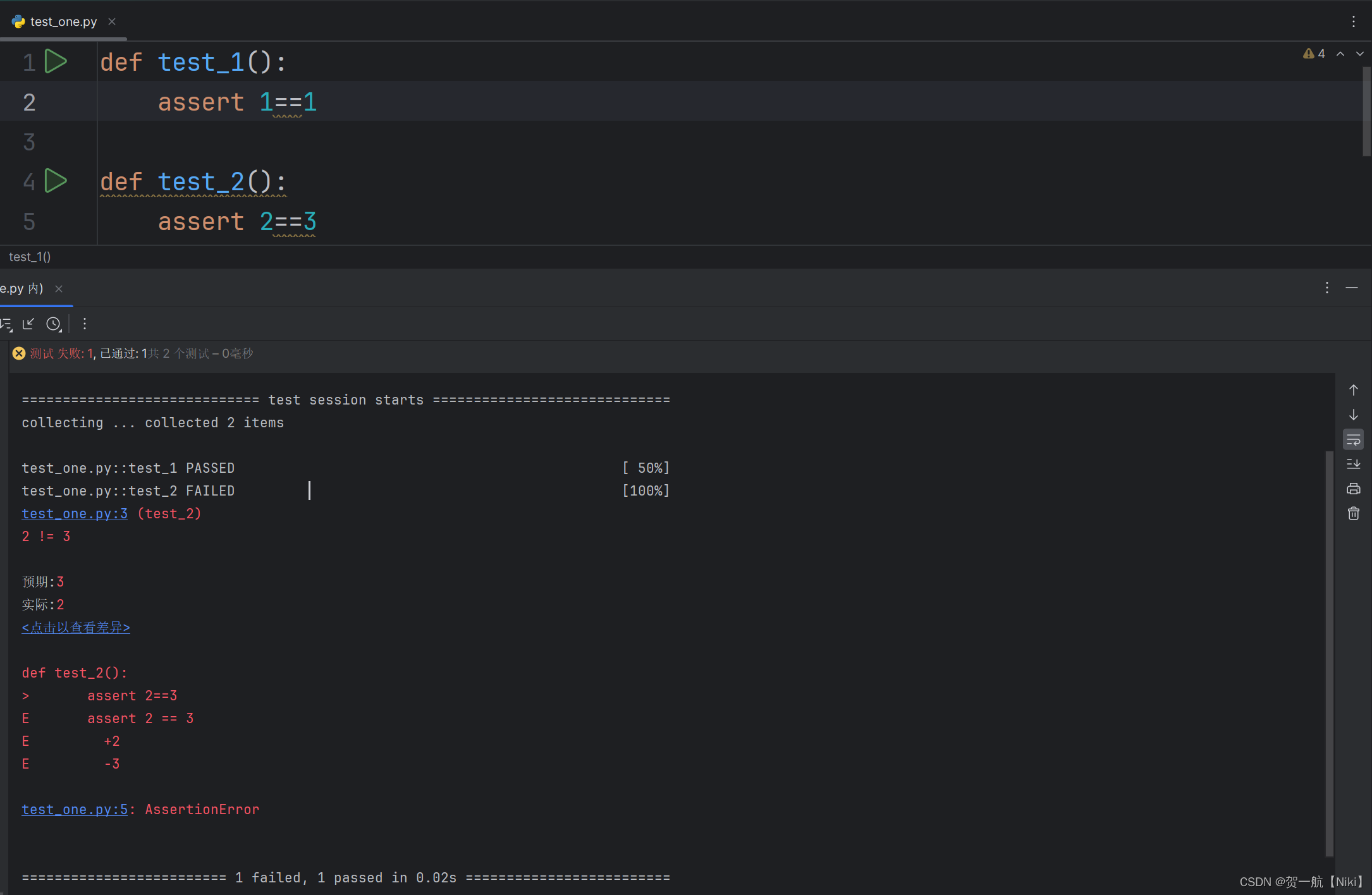
Task: Click scroll to end icon in console
Action: click(1354, 464)
